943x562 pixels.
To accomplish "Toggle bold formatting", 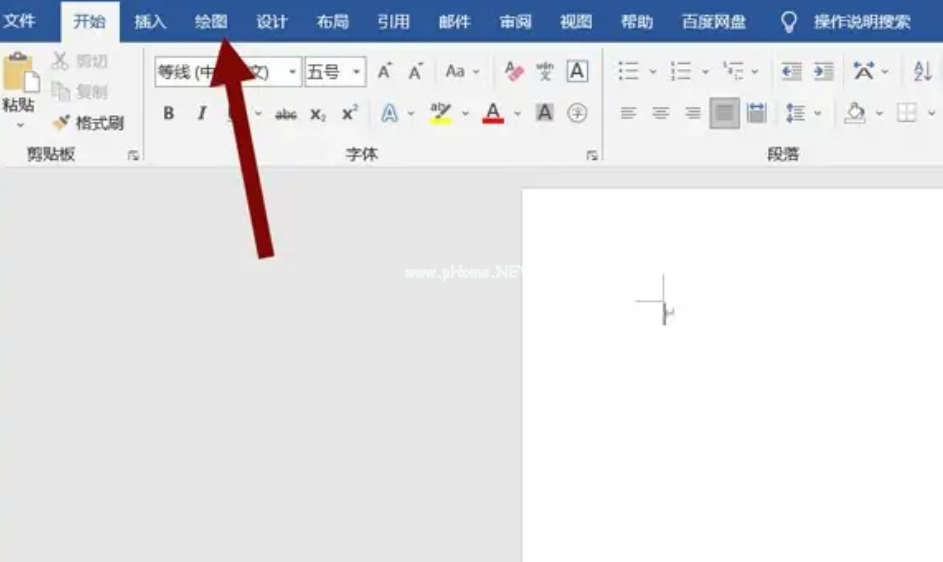I will pos(168,114).
